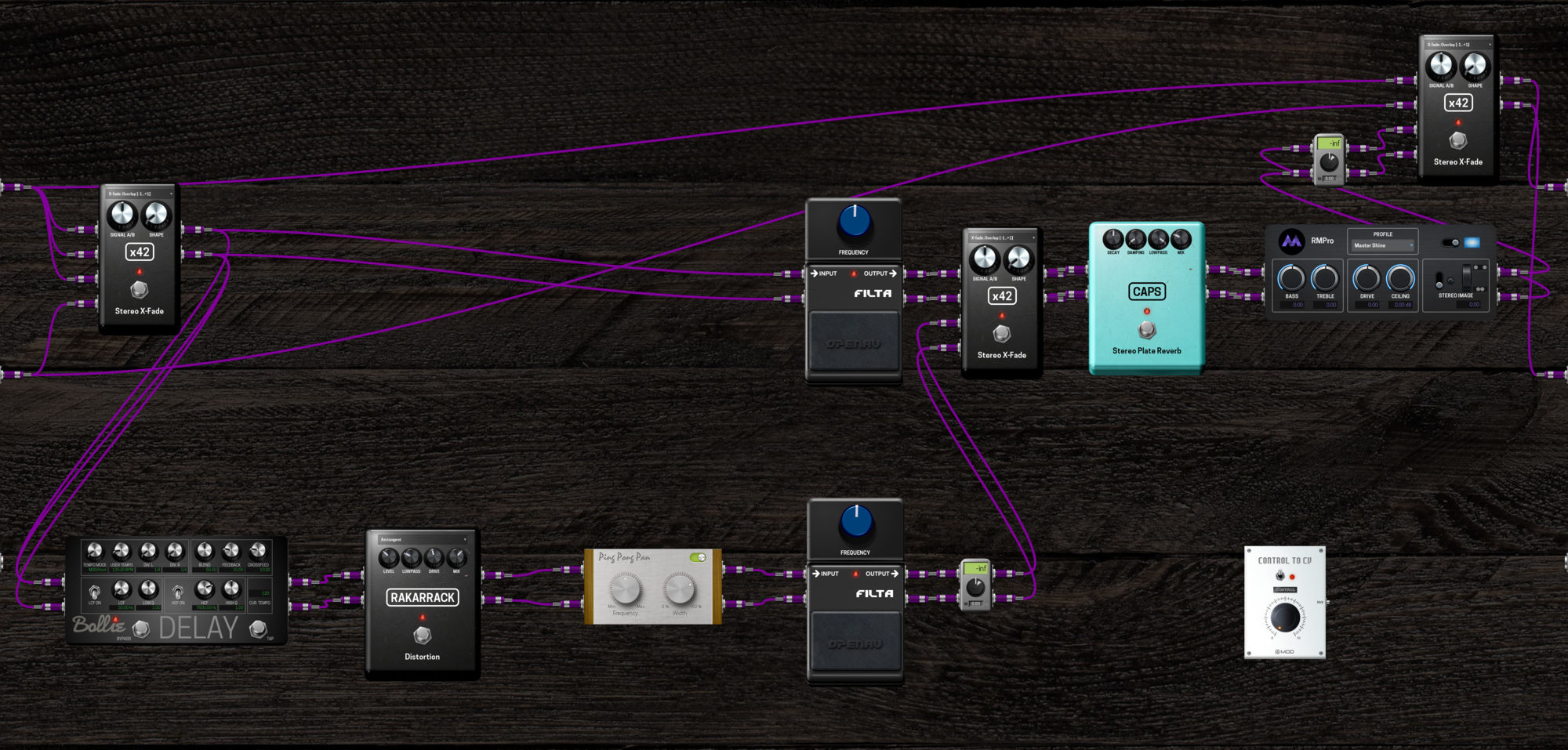Click Signal A/B knob on leftmost Stereo X-Fade
This screenshot has width=1568, height=750.
pyautogui.click(x=122, y=215)
